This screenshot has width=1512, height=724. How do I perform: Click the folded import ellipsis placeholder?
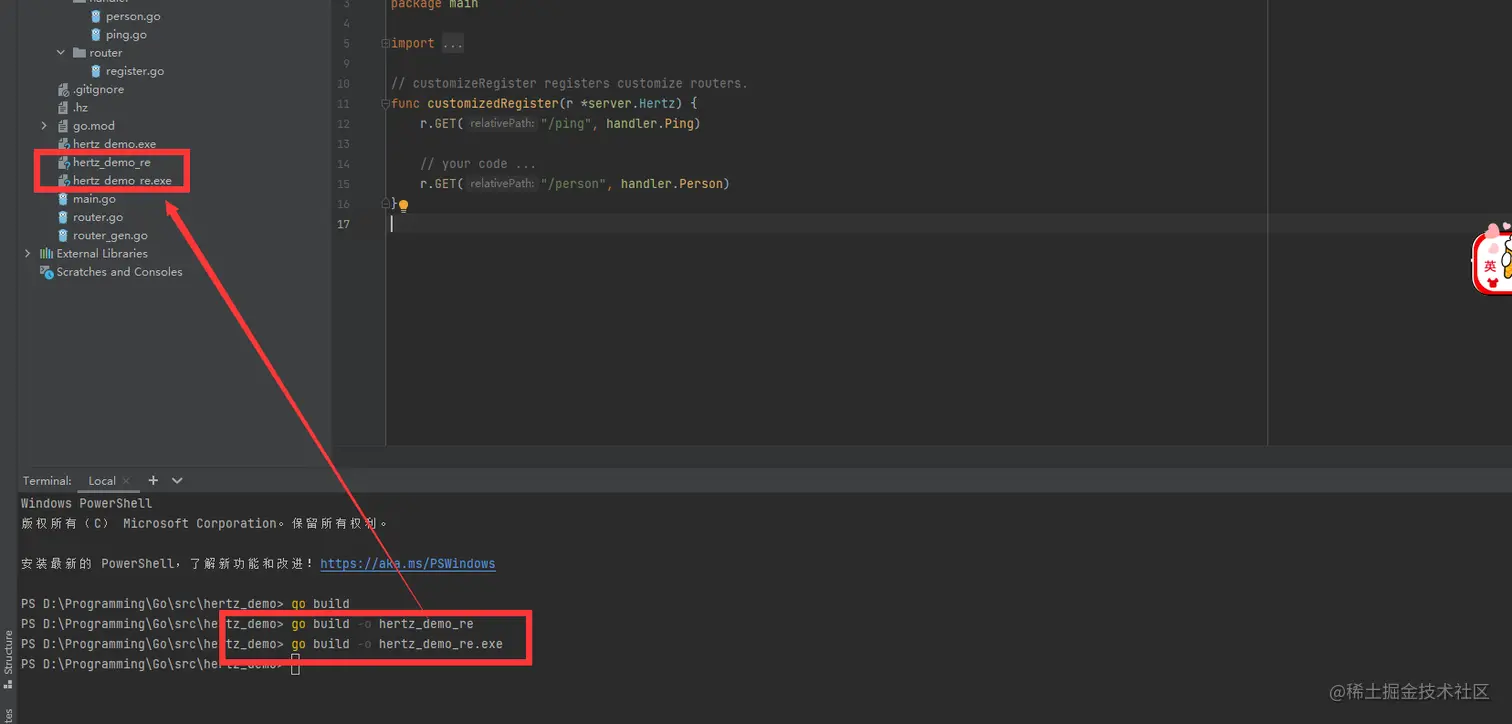pyautogui.click(x=452, y=44)
